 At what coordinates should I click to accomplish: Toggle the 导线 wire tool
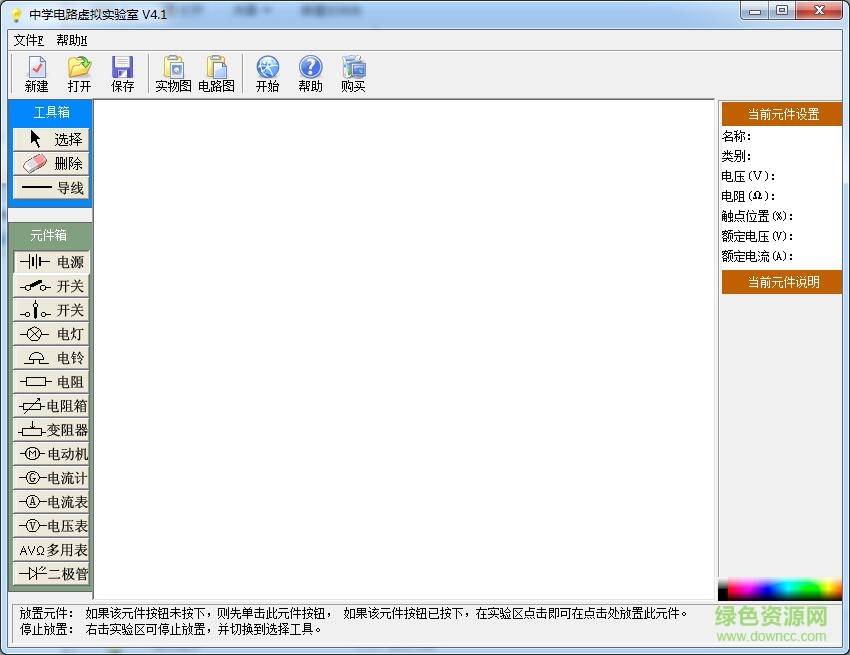pyautogui.click(x=51, y=187)
